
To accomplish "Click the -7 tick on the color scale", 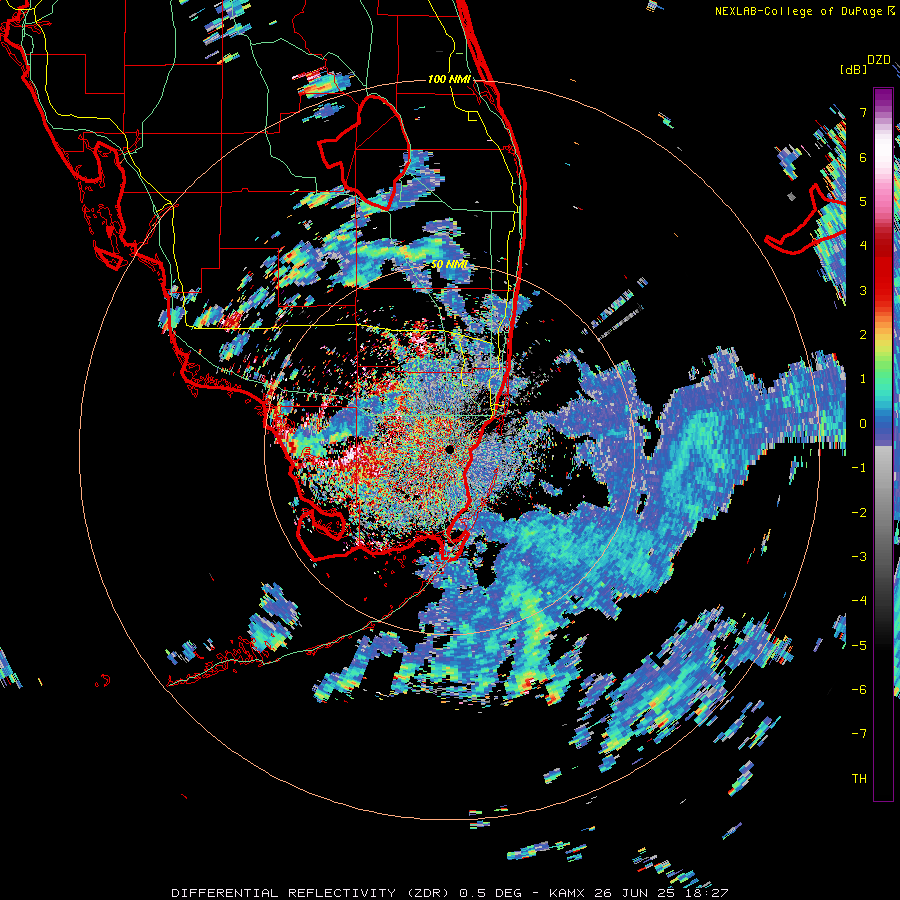I will (x=859, y=734).
